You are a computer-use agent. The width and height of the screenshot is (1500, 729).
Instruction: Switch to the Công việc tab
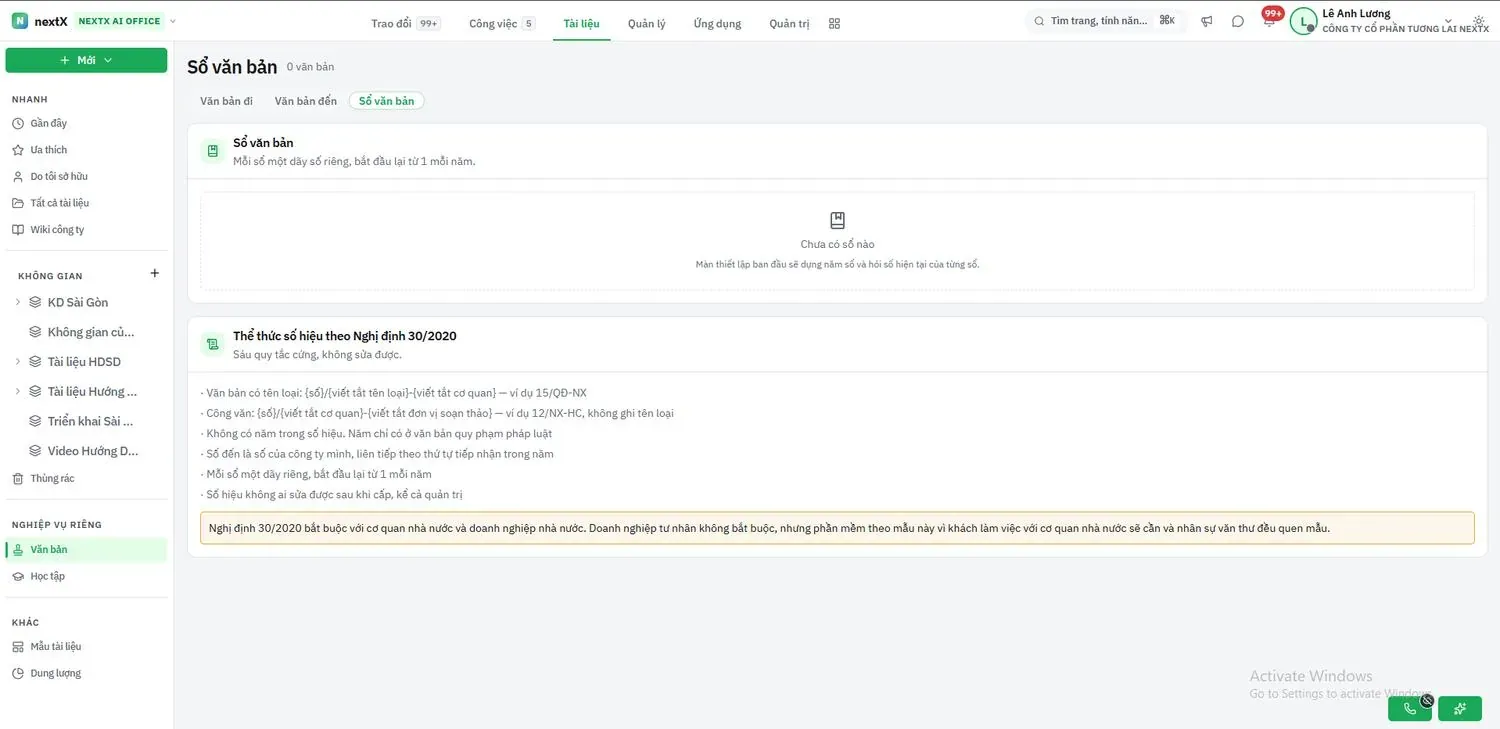pos(502,23)
